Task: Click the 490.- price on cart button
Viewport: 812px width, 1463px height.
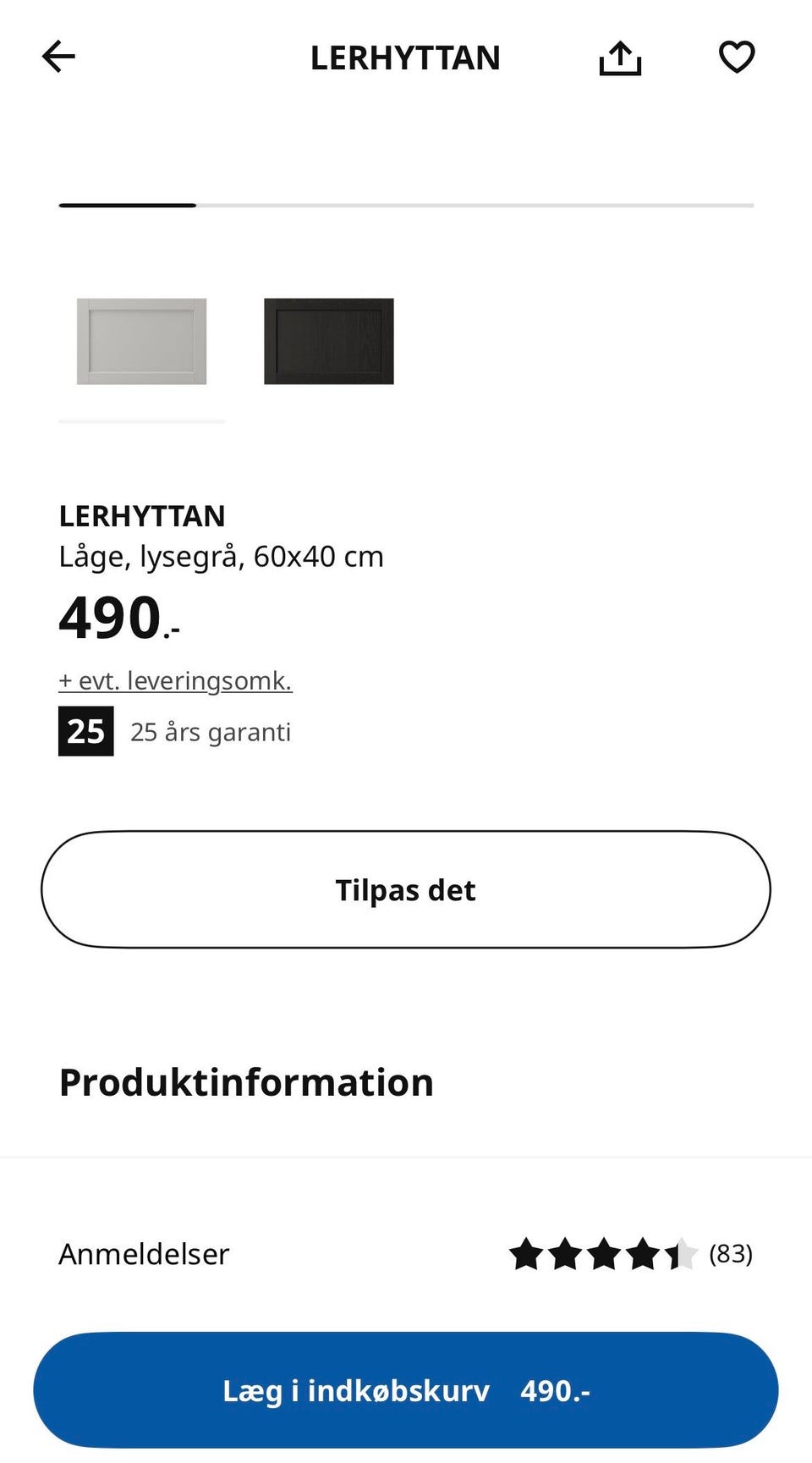Action: point(555,1390)
